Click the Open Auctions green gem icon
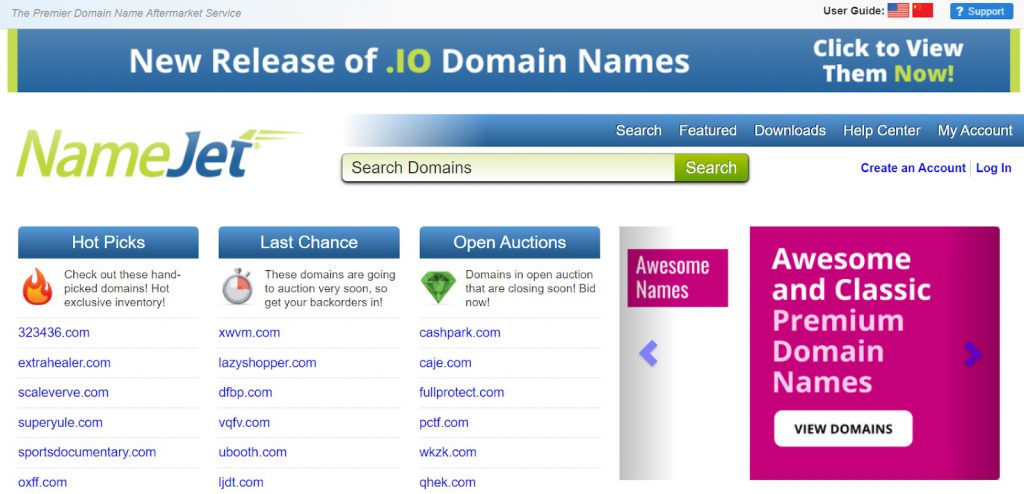The image size is (1024, 494). [438, 288]
